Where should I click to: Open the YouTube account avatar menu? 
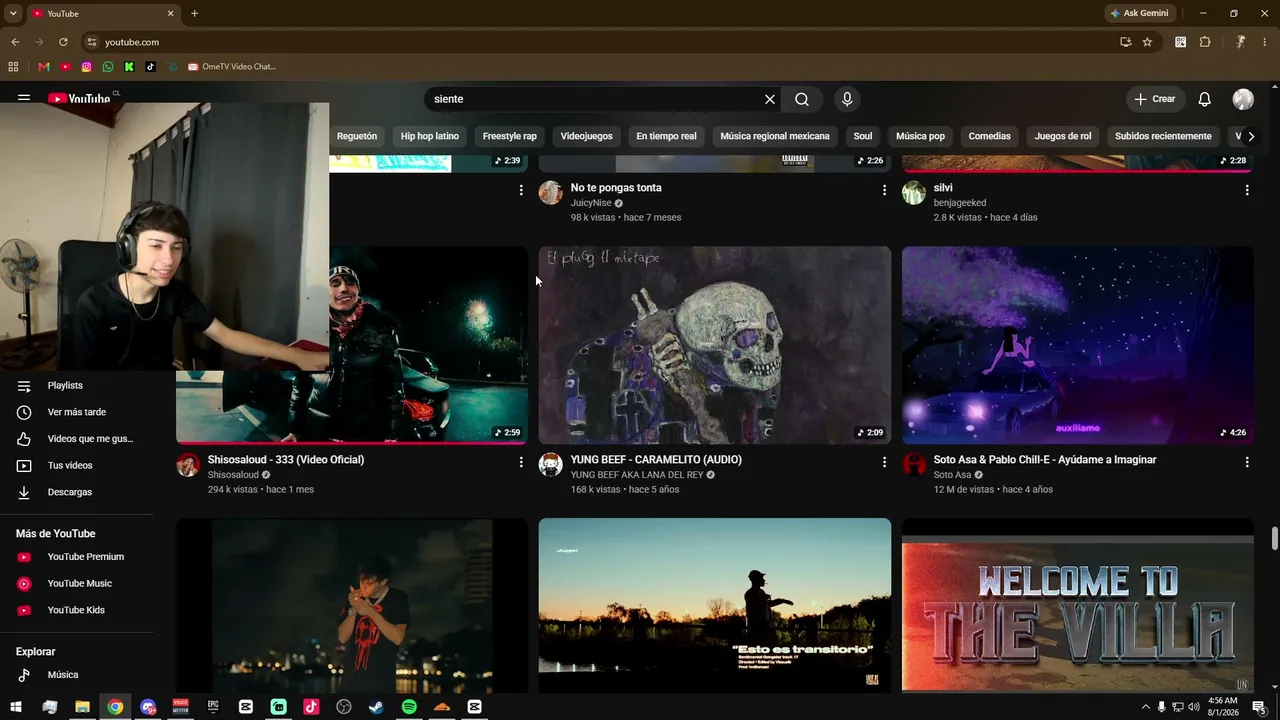click(1243, 99)
